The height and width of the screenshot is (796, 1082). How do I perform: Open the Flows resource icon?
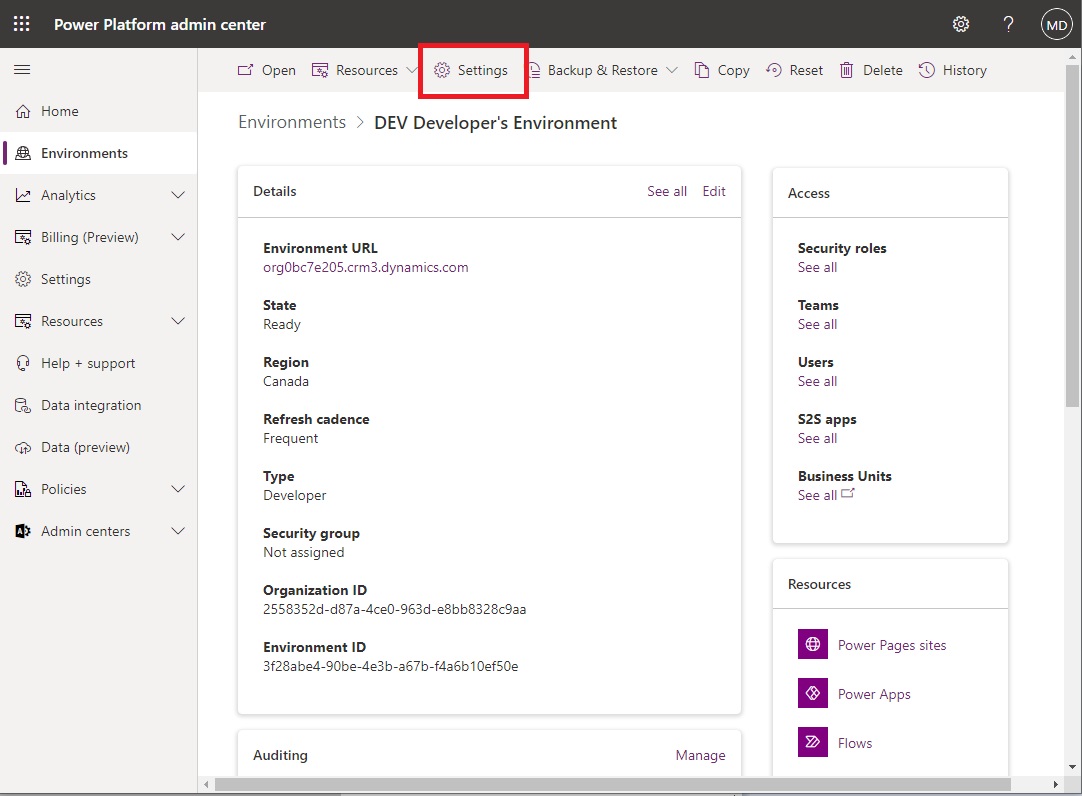(x=813, y=742)
